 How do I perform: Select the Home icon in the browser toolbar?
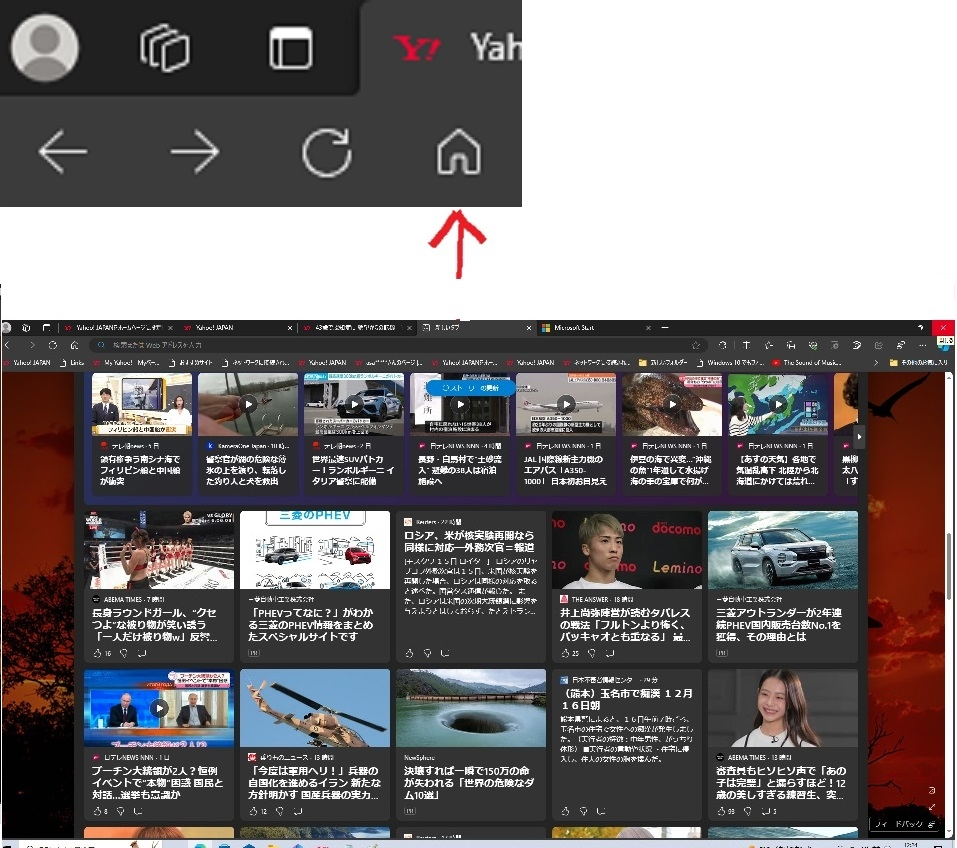click(458, 153)
